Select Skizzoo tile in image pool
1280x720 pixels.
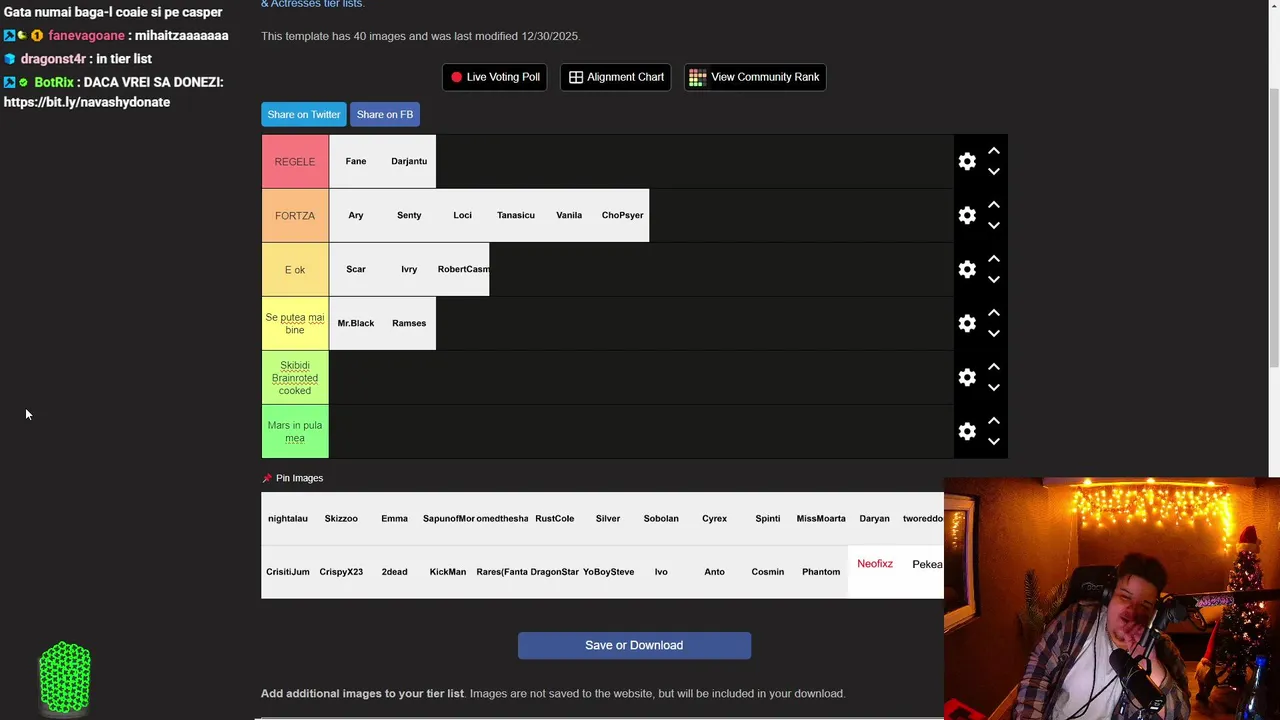point(341,518)
